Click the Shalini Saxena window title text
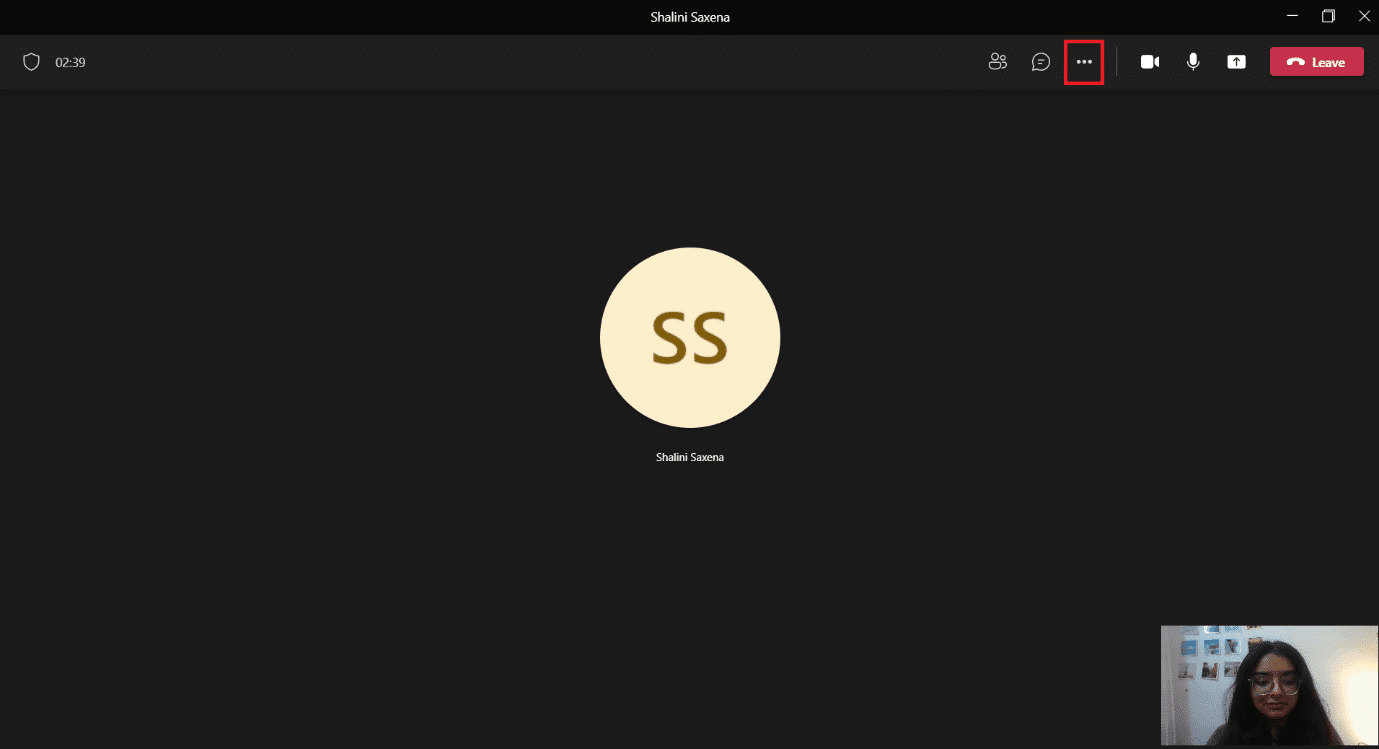 [x=689, y=16]
